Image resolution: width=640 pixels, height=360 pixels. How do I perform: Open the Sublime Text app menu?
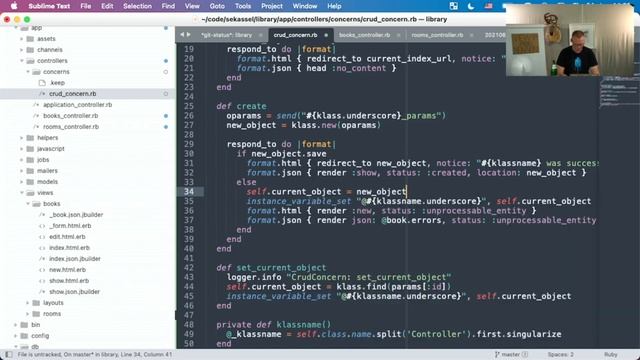pos(49,6)
